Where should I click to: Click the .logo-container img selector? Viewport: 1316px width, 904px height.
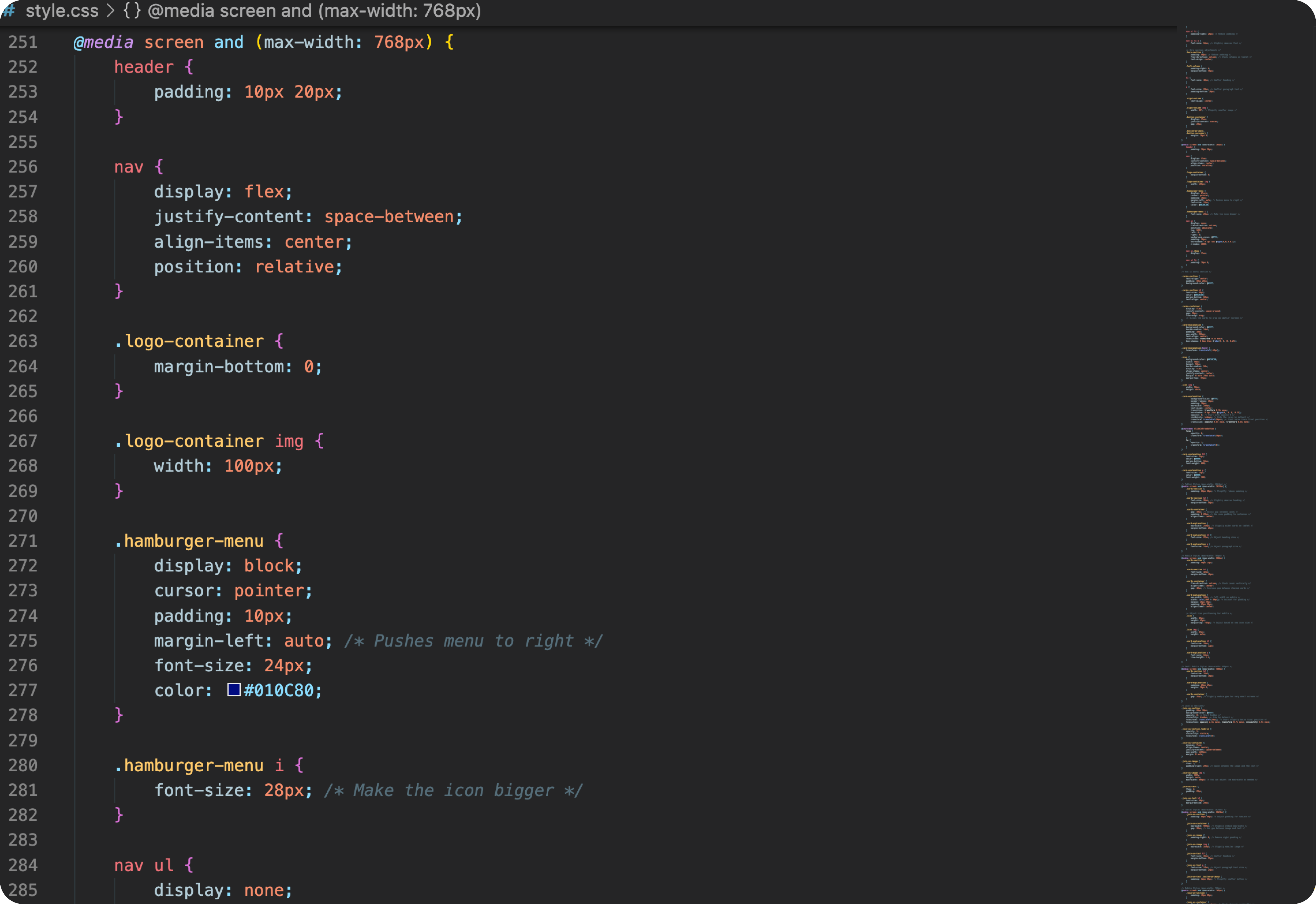[210, 441]
